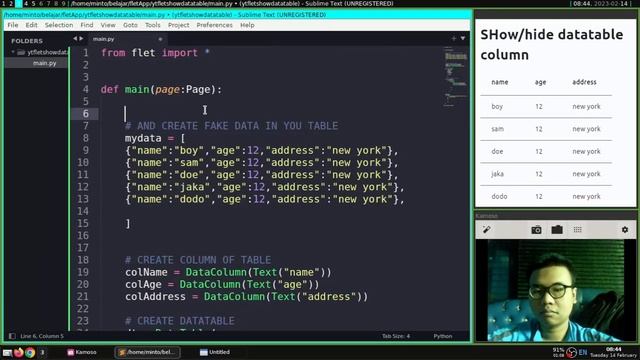Screen dimensions: 640x360
Task: Open the File menu
Action: pyautogui.click(x=13, y=25)
